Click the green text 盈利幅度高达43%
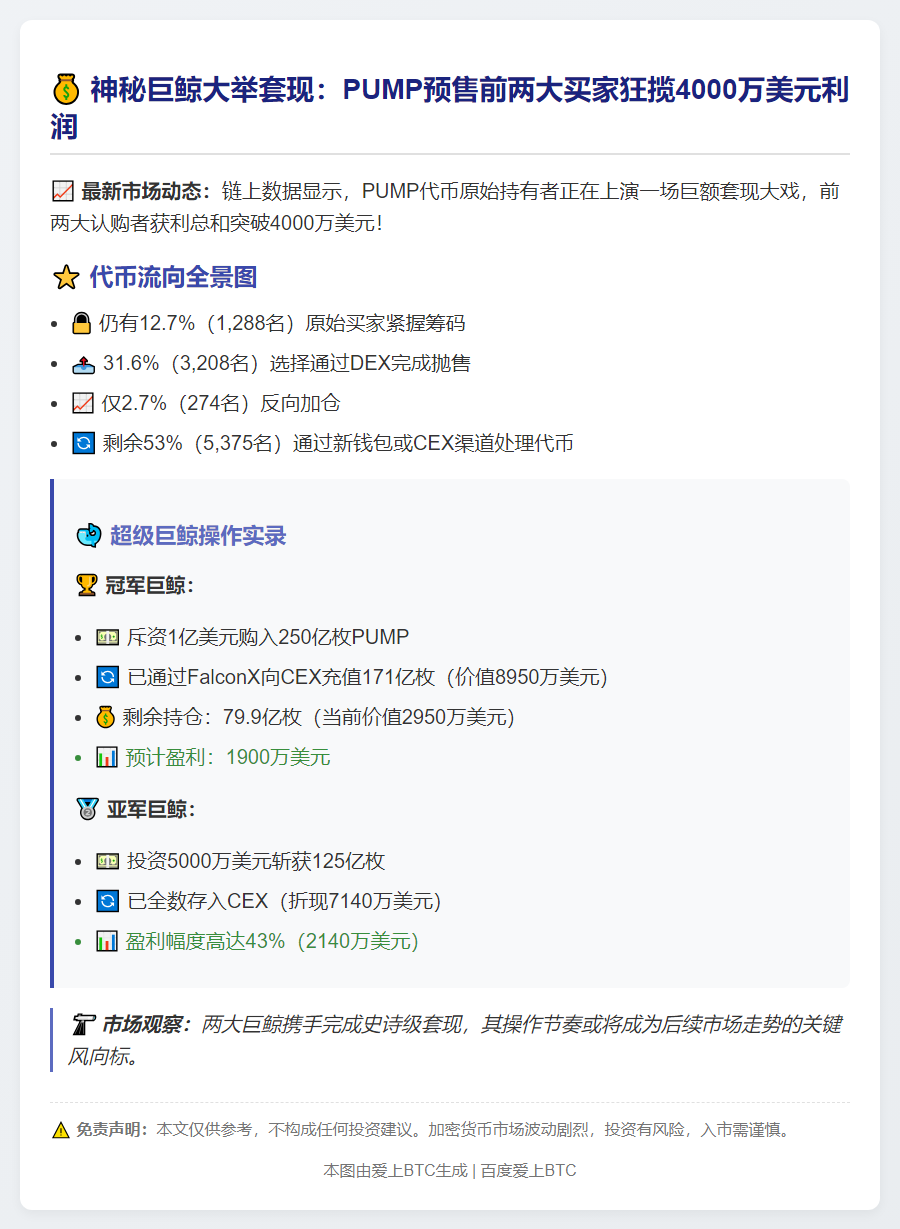Viewport: 900px width, 1229px height. coord(206,941)
